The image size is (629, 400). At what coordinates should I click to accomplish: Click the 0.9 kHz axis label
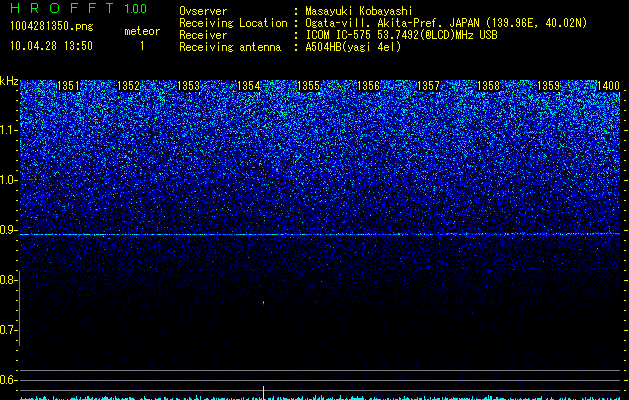tap(8, 230)
